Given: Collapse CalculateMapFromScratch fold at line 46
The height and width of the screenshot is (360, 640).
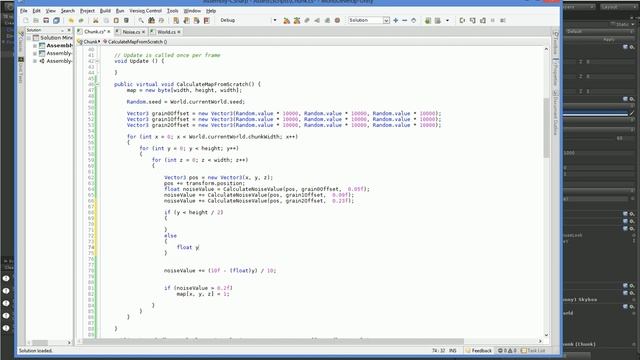Looking at the screenshot, I should pos(97,84).
